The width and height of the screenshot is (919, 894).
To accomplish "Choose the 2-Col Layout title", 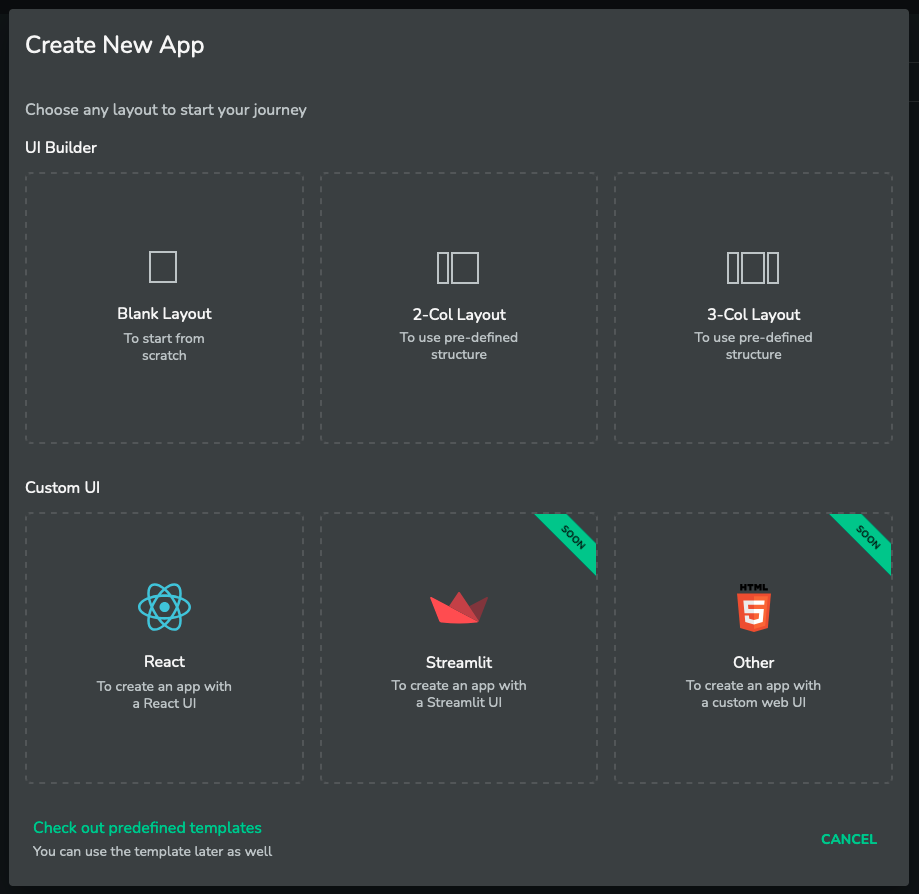I will coord(459,315).
